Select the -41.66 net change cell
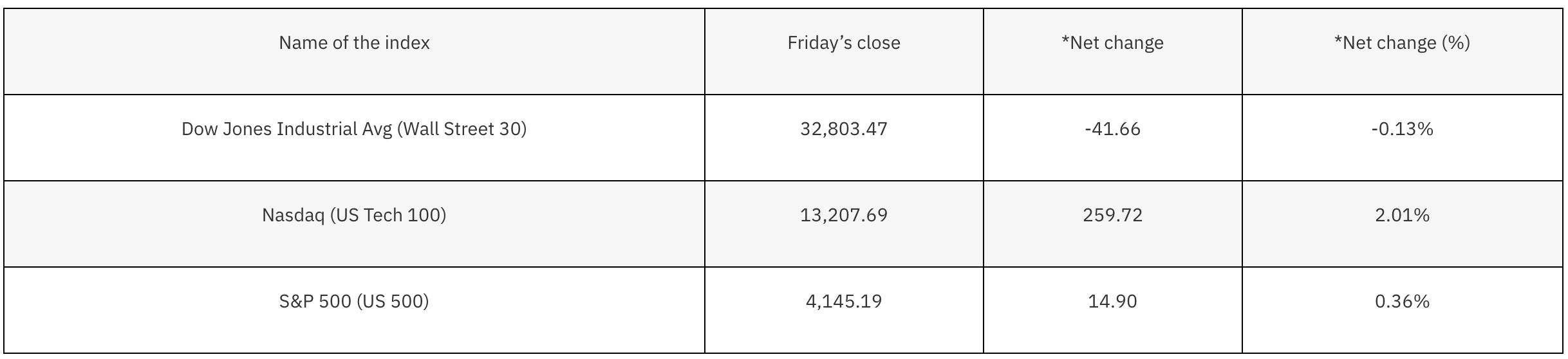Viewport: 1568px width, 359px height. (x=1112, y=129)
